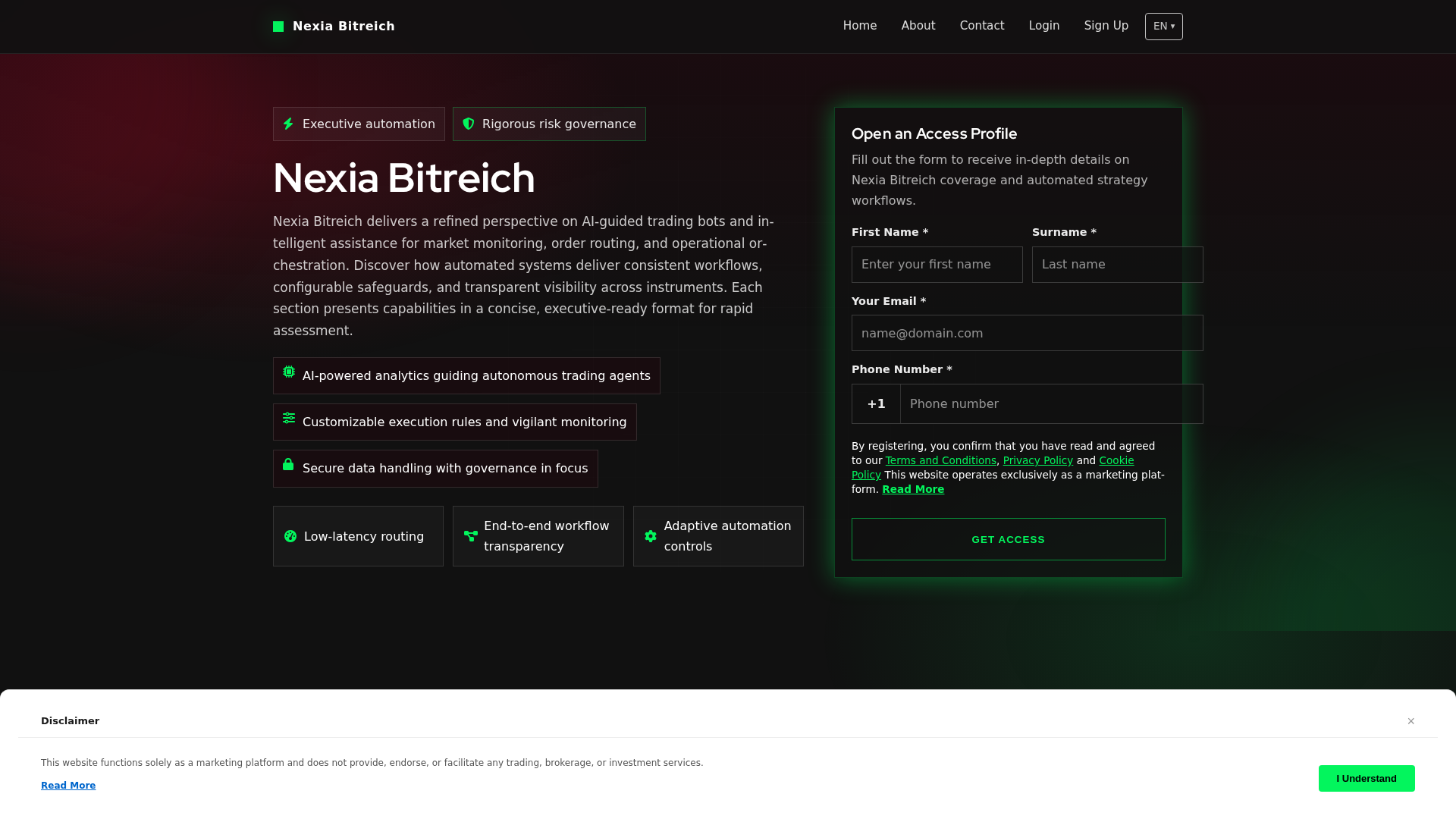Go to the Home page in nav
Viewport: 1456px width, 819px height.
point(860,26)
